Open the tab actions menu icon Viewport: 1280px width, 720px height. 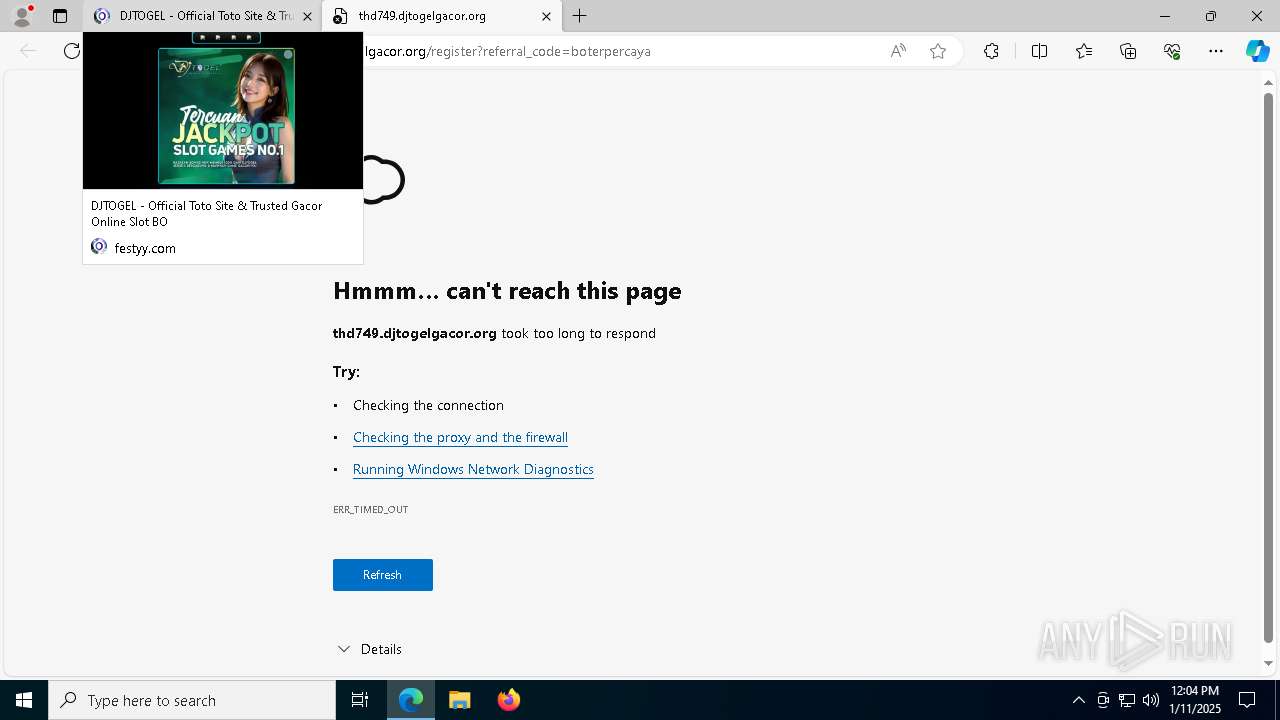pos(60,16)
